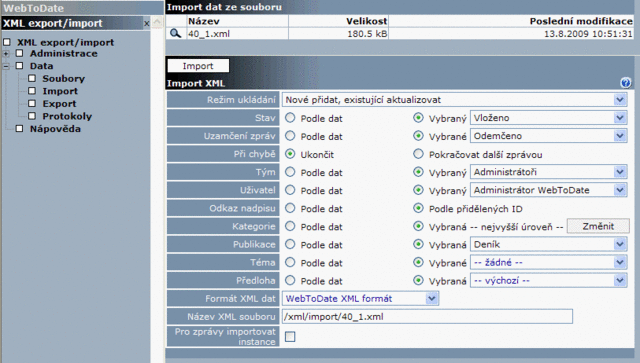Expand the Administrace tree node
This screenshot has height=363, width=640.
coord(6,53)
